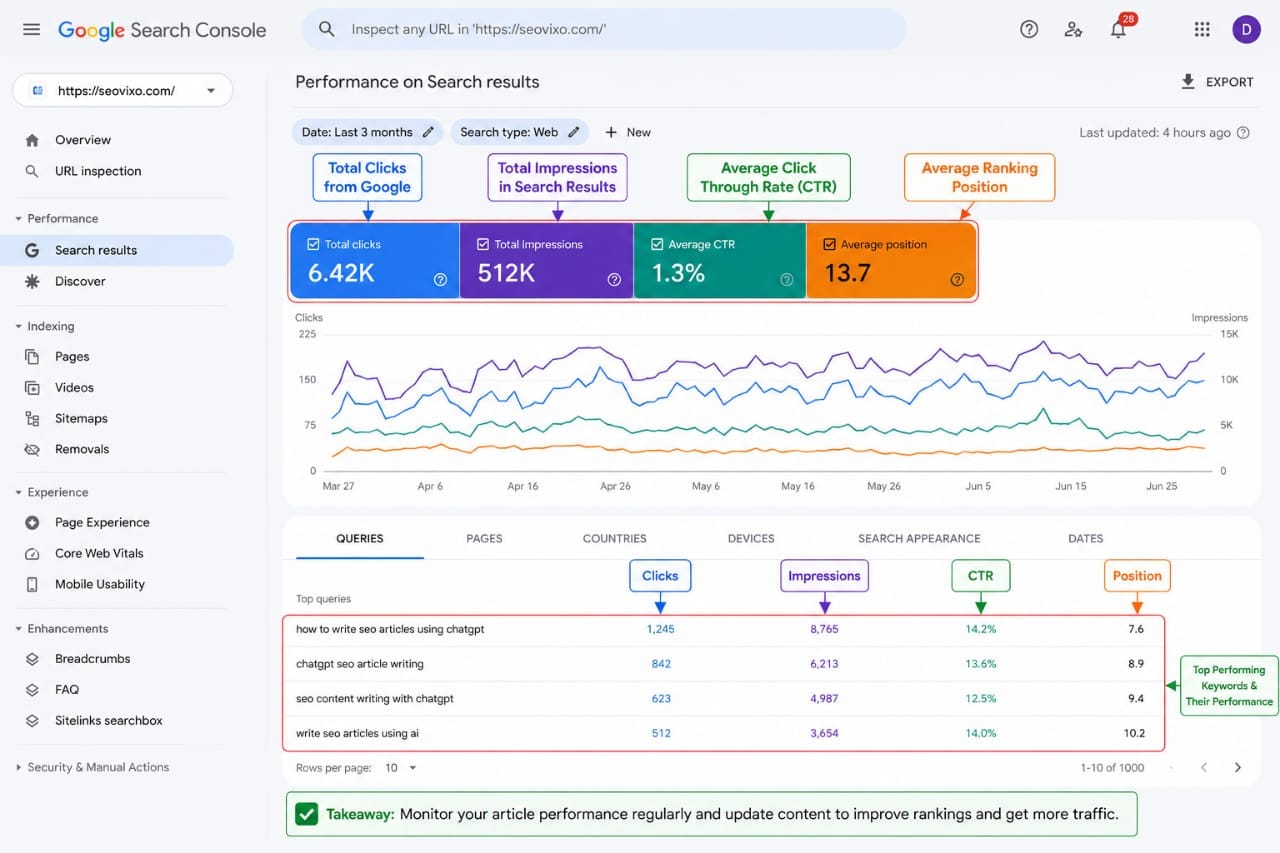The width and height of the screenshot is (1280, 853).
Task: Open the manage users icon in header
Action: [x=1073, y=30]
